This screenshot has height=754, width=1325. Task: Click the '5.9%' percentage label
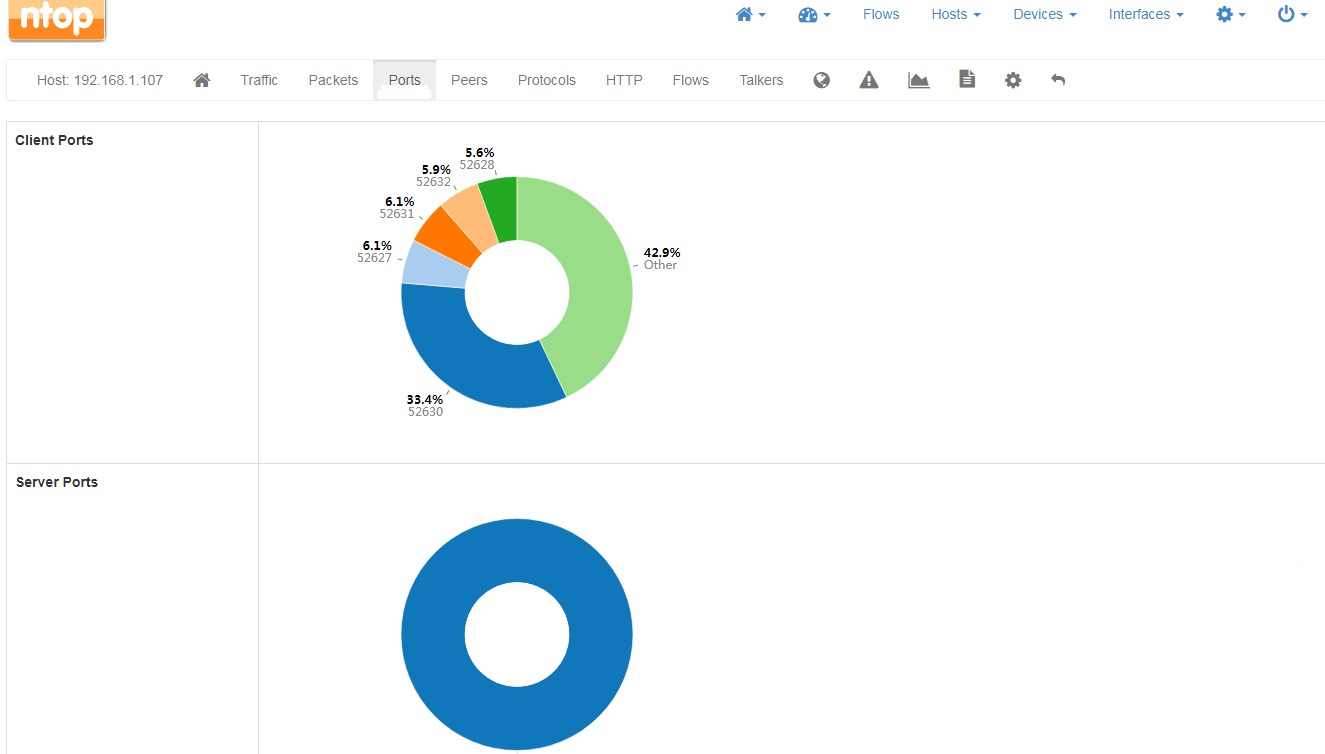[x=436, y=170]
